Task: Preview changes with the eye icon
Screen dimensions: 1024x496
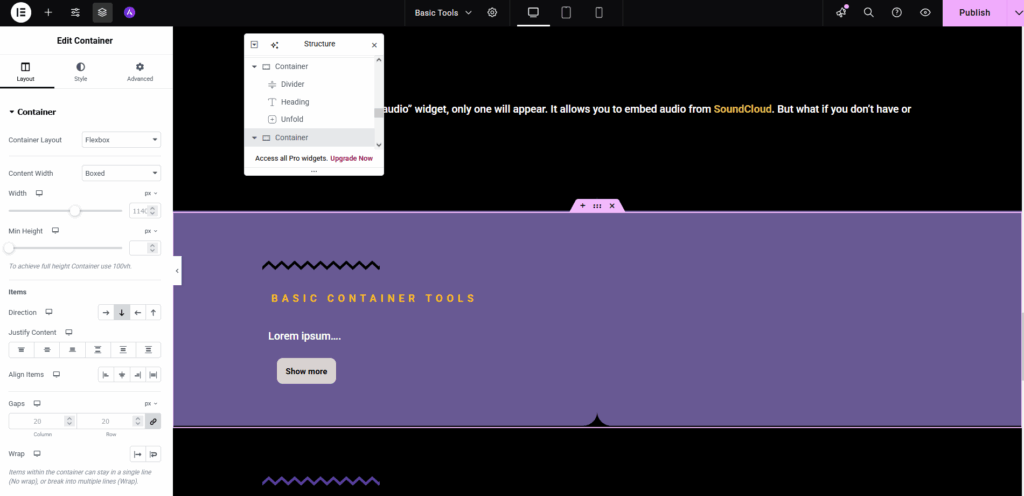Action: tap(925, 13)
